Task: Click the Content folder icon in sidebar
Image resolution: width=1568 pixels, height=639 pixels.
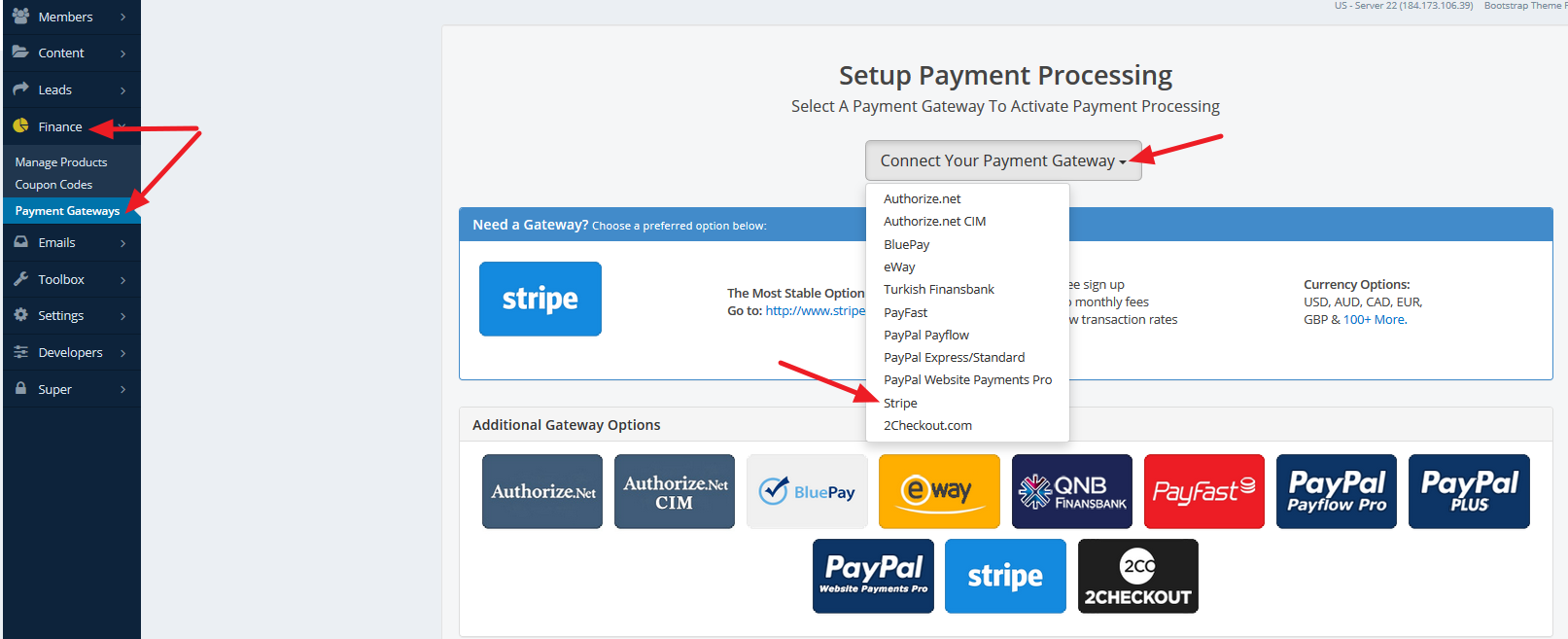Action: tap(20, 52)
